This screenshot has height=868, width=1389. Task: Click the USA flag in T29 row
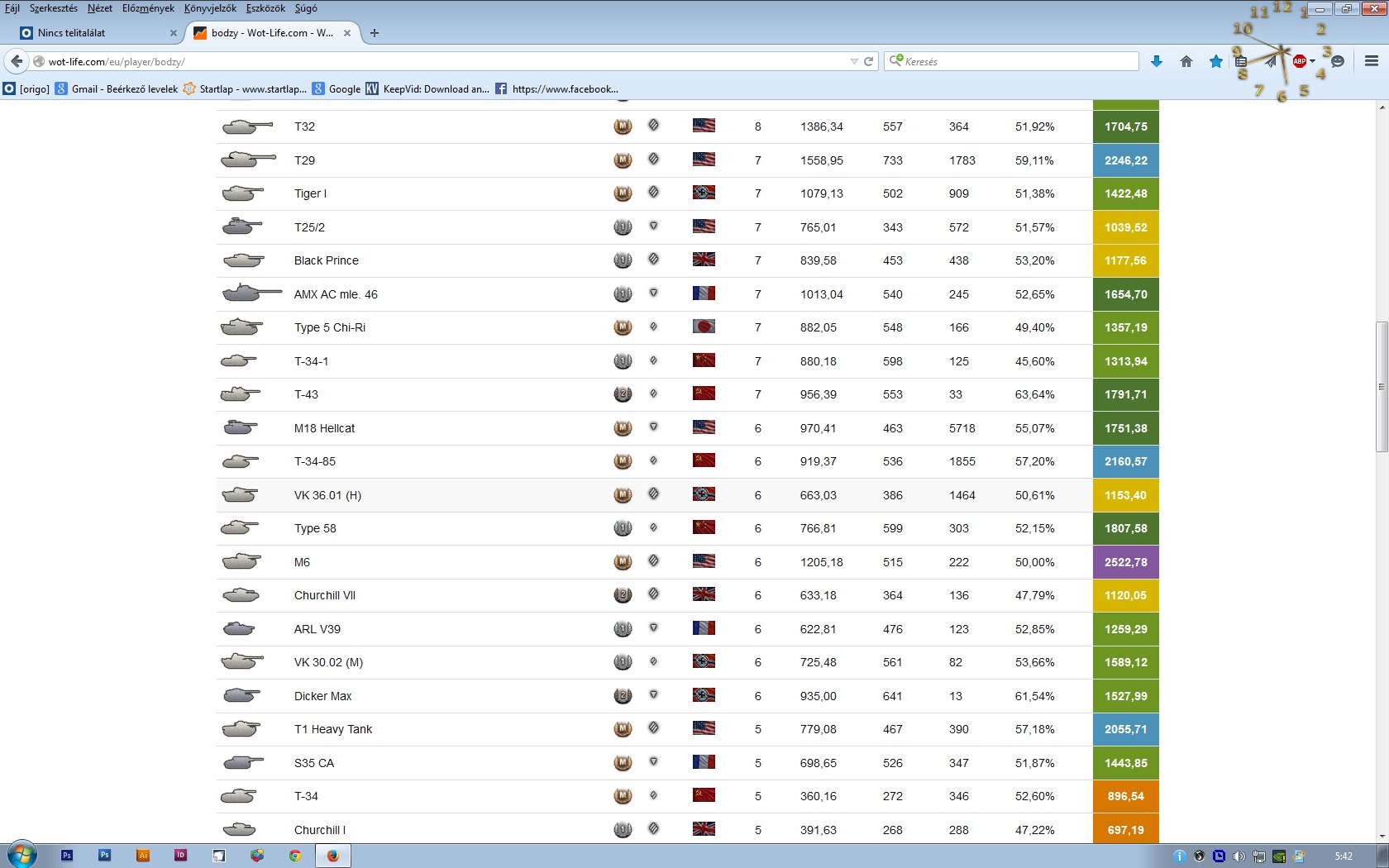click(704, 160)
